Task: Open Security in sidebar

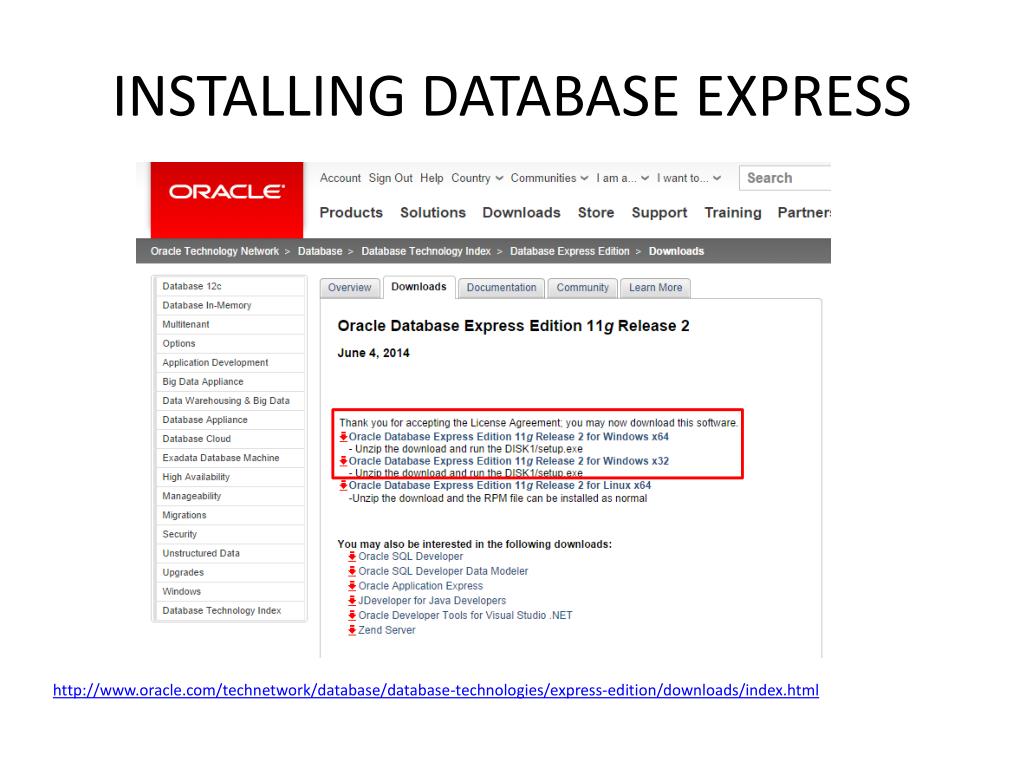Action: pos(230,534)
